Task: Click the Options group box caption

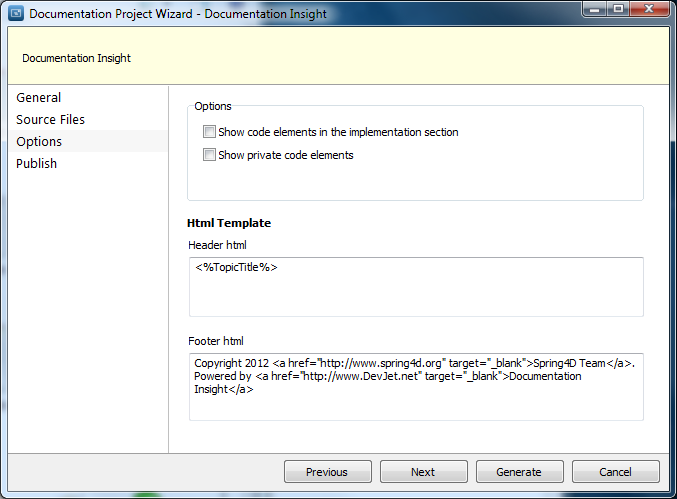Action: 213,106
